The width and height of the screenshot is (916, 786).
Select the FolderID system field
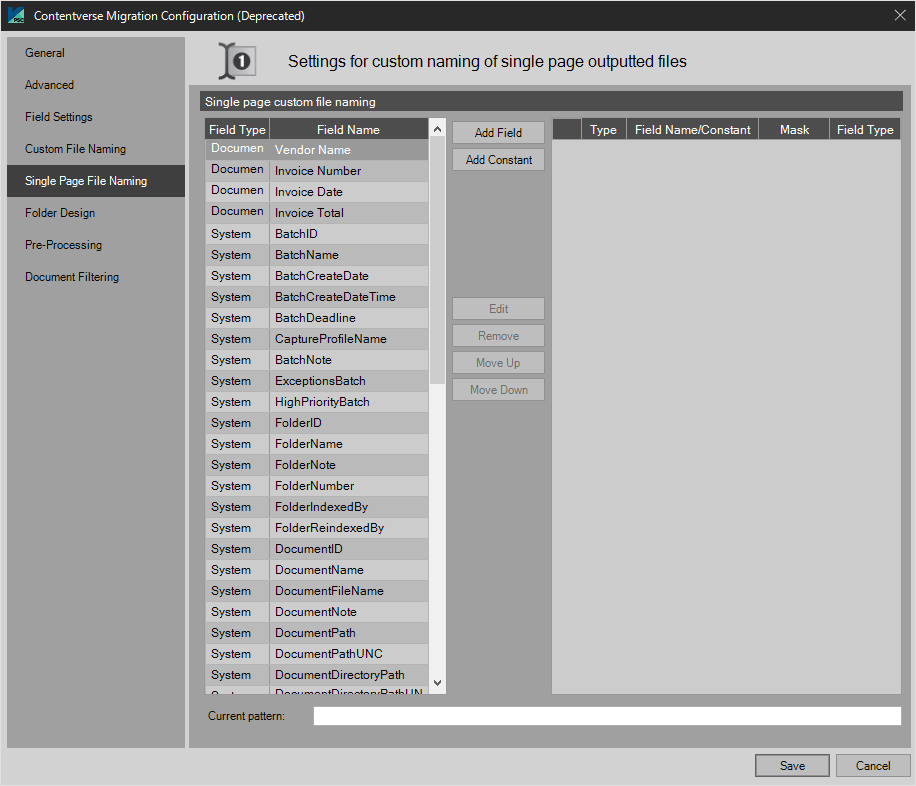click(317, 423)
